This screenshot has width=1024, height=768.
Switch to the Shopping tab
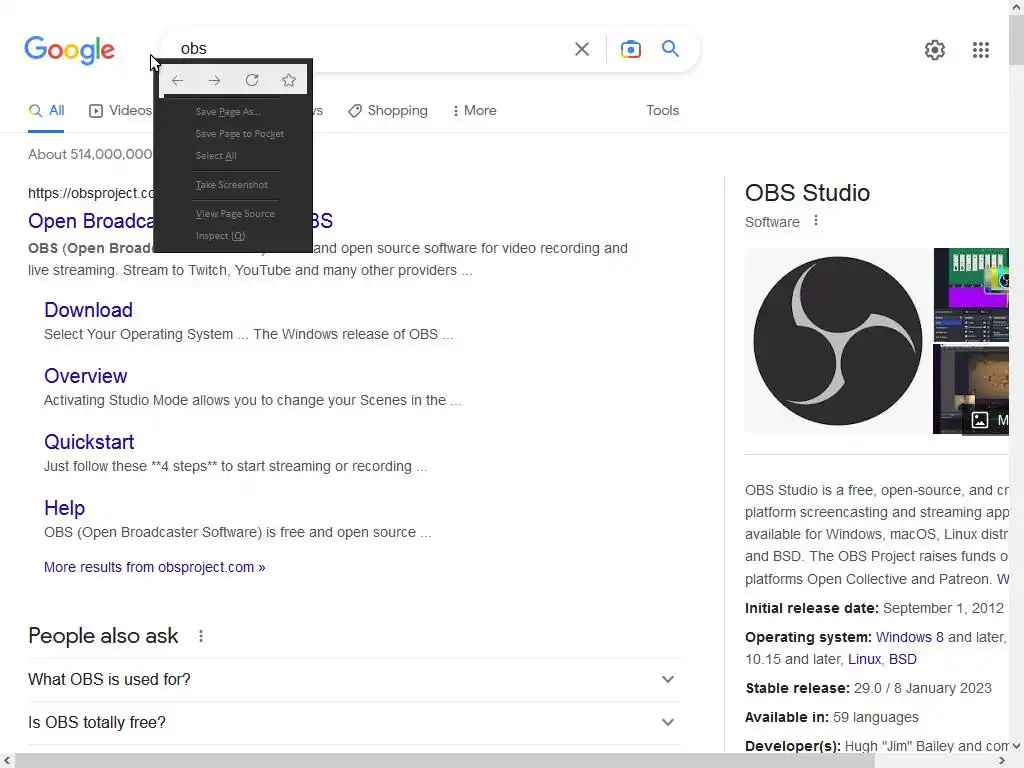388,111
